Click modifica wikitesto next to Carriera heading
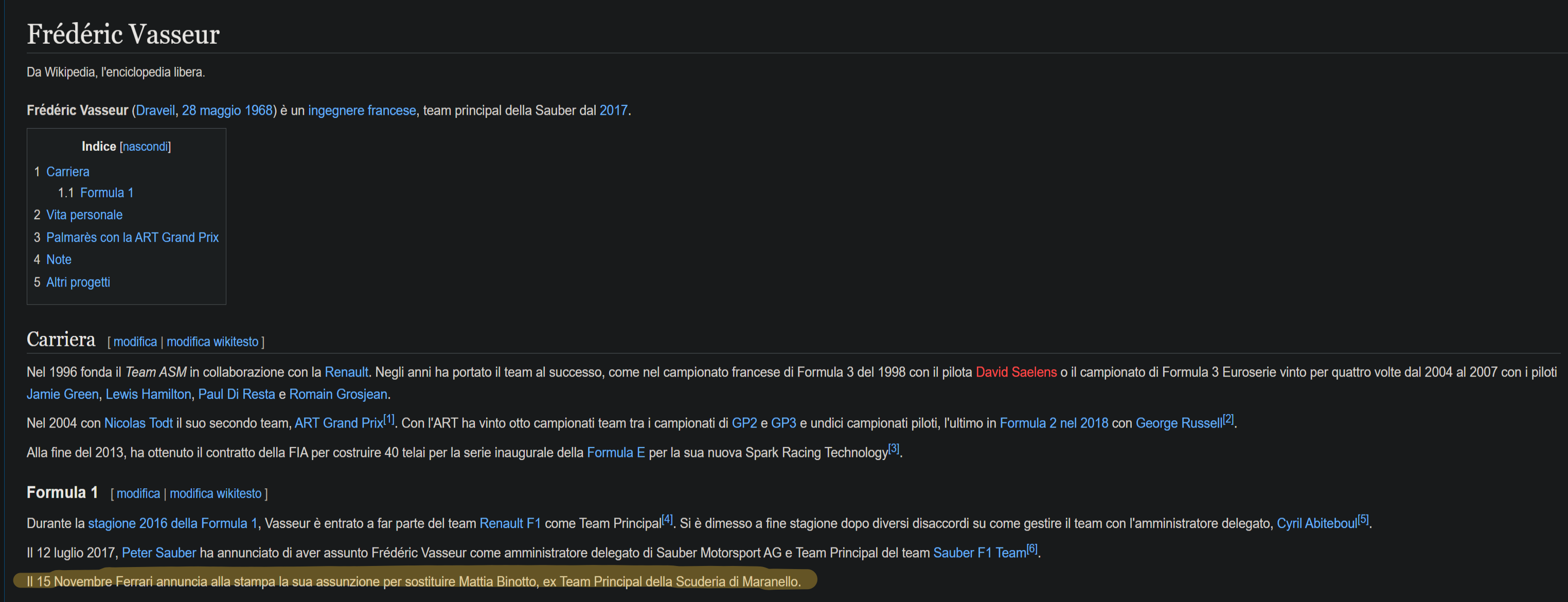 coord(212,342)
